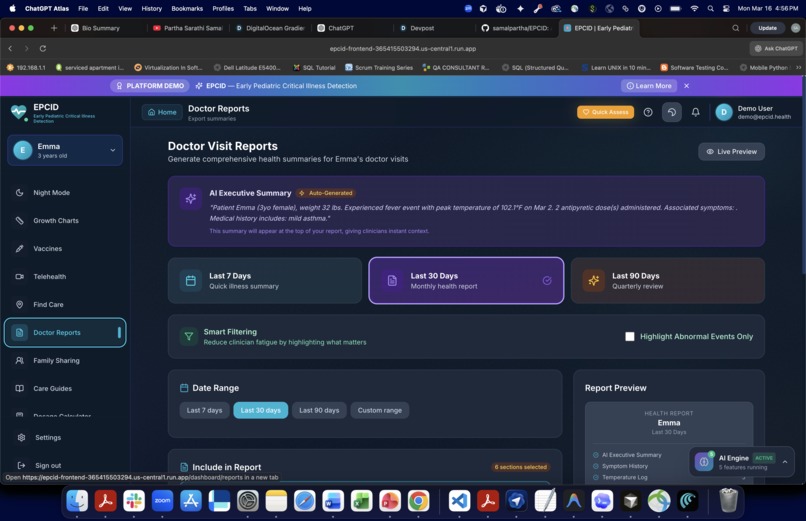Open SQL Tutorial bookmark
The height and width of the screenshot is (521, 806).
pos(314,67)
